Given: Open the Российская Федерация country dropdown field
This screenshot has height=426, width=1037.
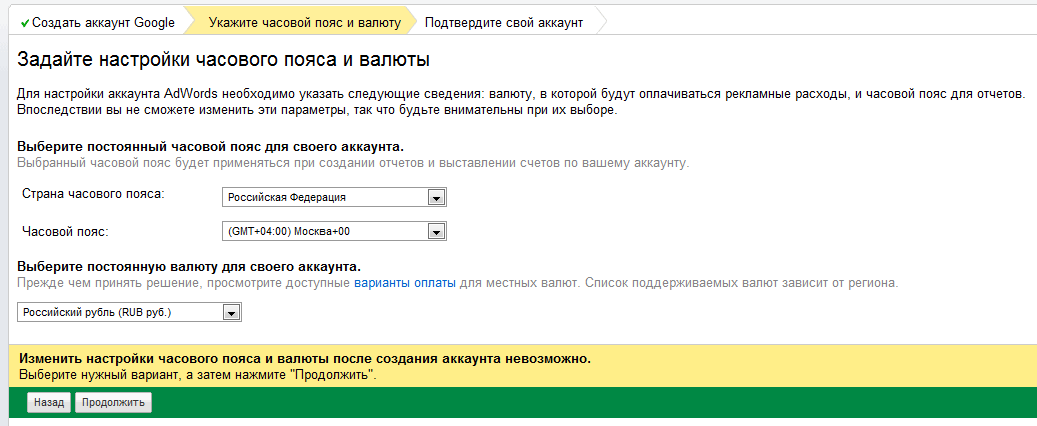Looking at the screenshot, I should click(324, 197).
